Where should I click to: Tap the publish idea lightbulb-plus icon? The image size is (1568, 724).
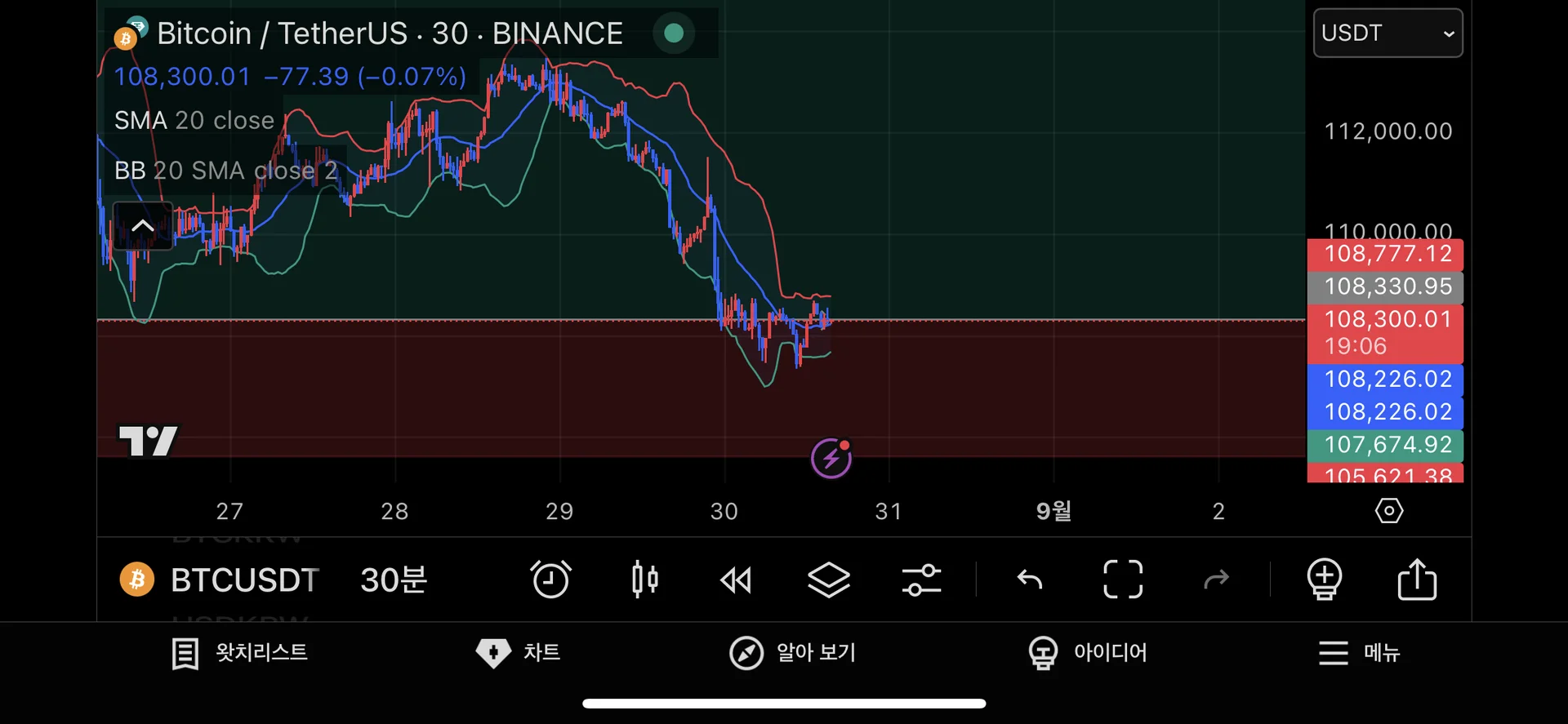1324,579
